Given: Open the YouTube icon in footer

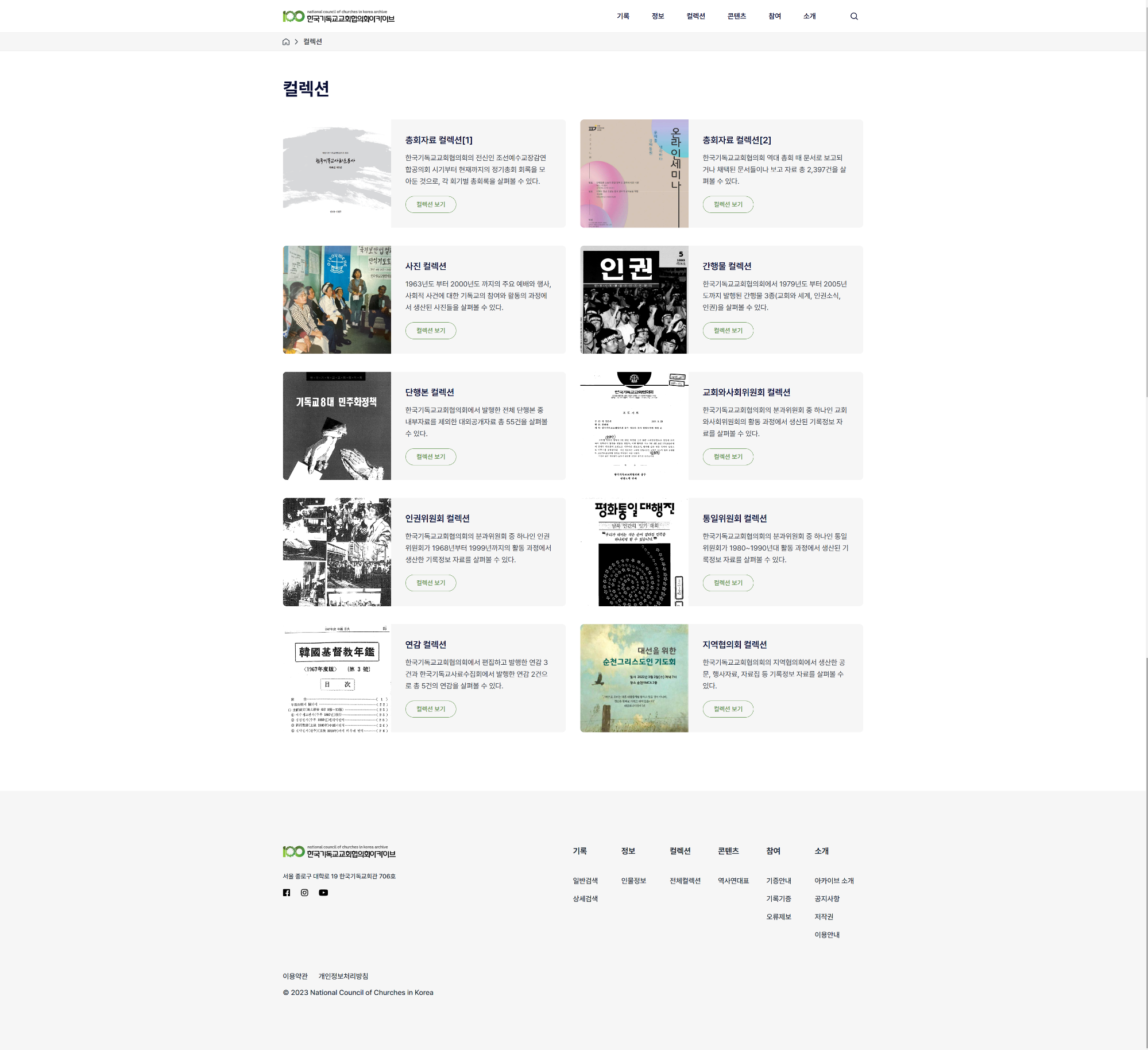Looking at the screenshot, I should [x=323, y=893].
